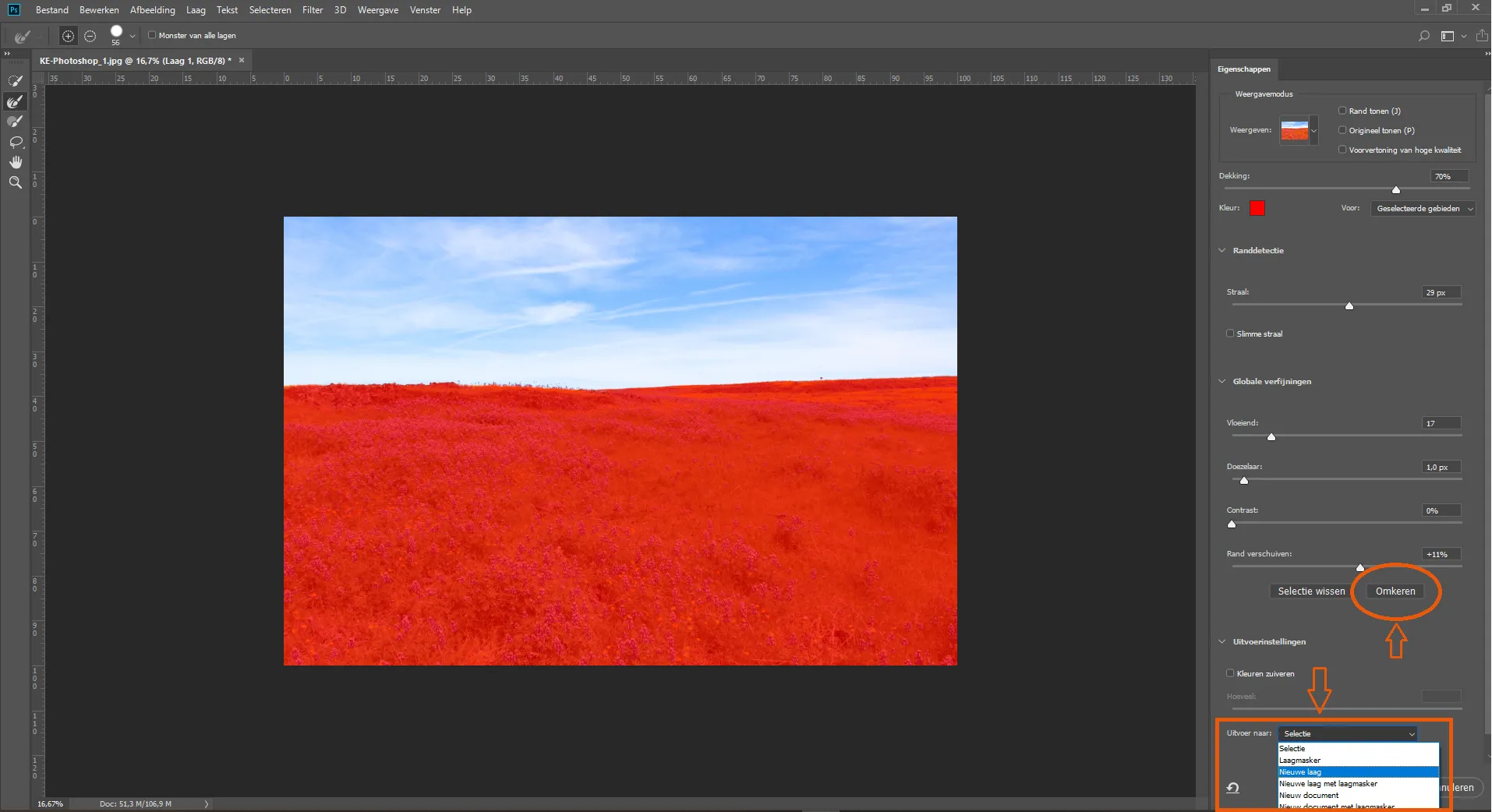Collapse the Randdetectie section
1492x812 pixels.
click(1222, 250)
